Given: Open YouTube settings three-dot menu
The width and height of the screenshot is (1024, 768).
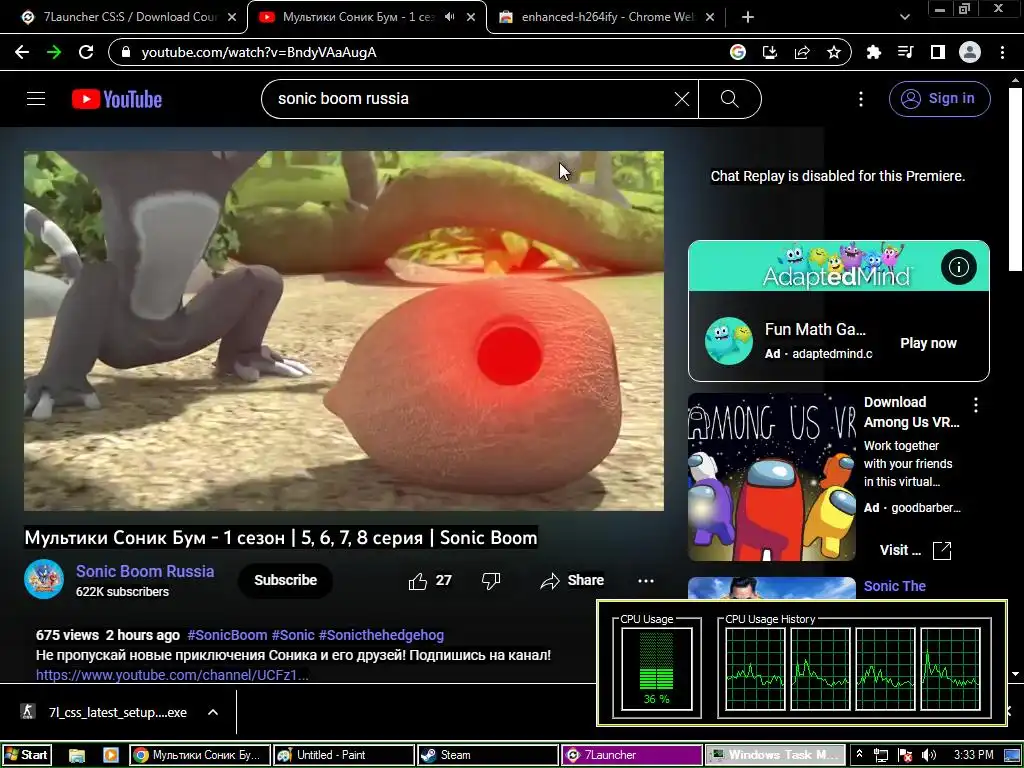Looking at the screenshot, I should pyautogui.click(x=861, y=99).
